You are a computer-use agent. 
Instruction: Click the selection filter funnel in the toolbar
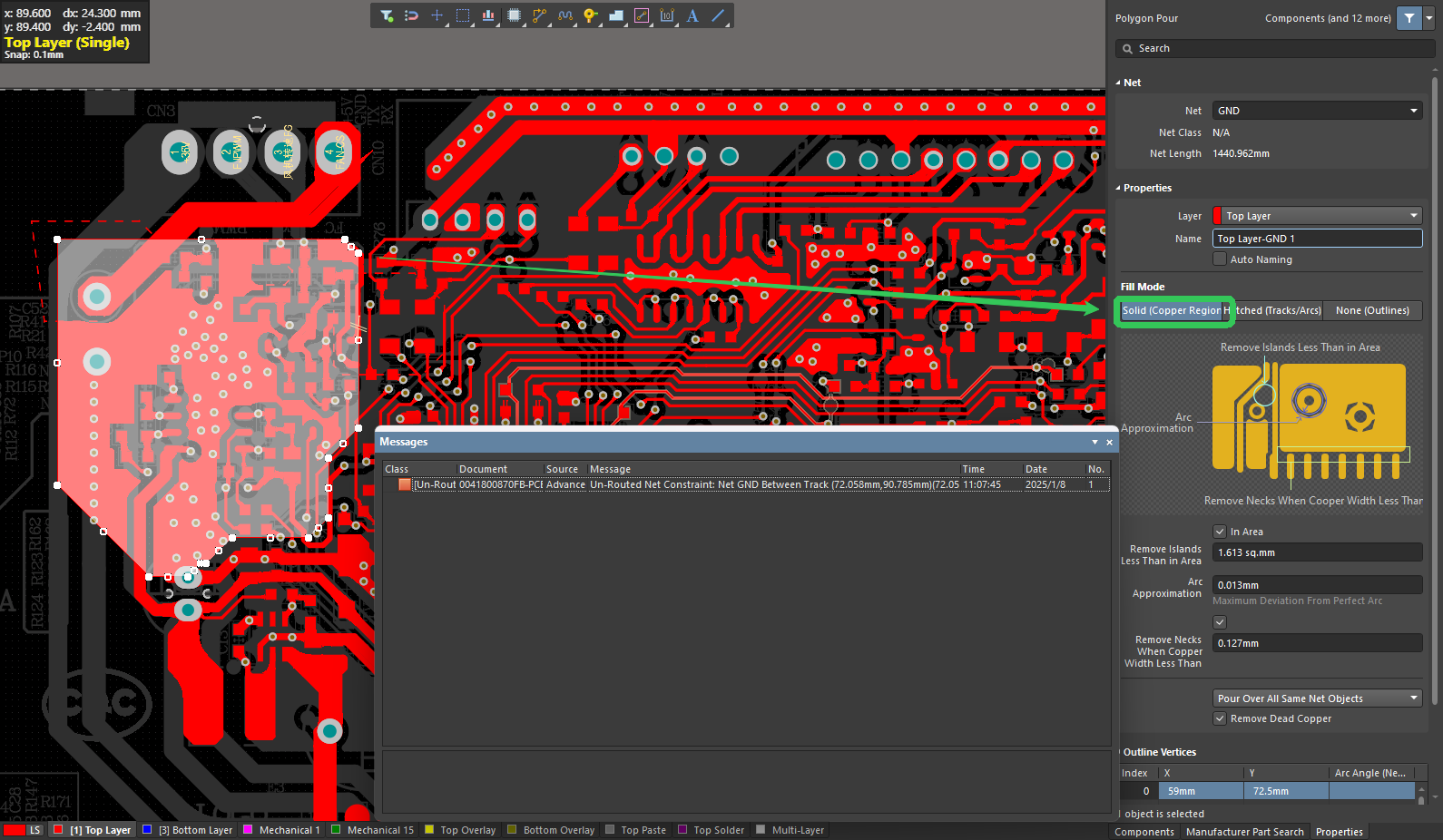coord(387,15)
